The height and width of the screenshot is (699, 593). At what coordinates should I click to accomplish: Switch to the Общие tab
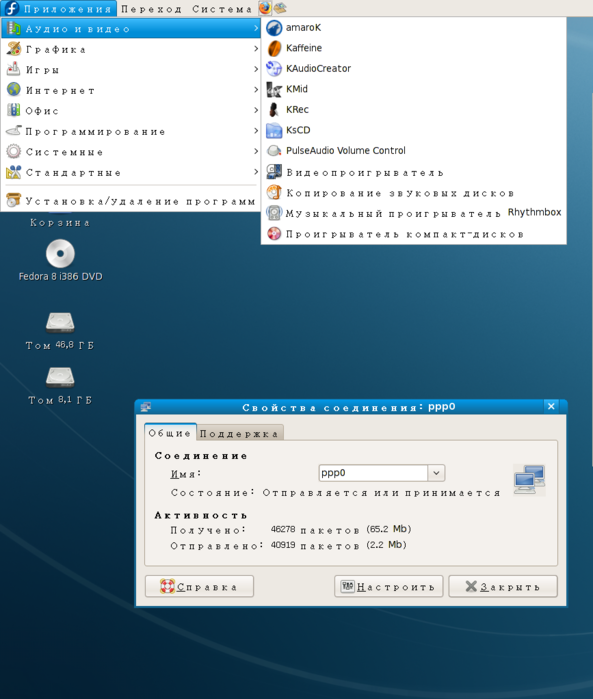[x=170, y=433]
